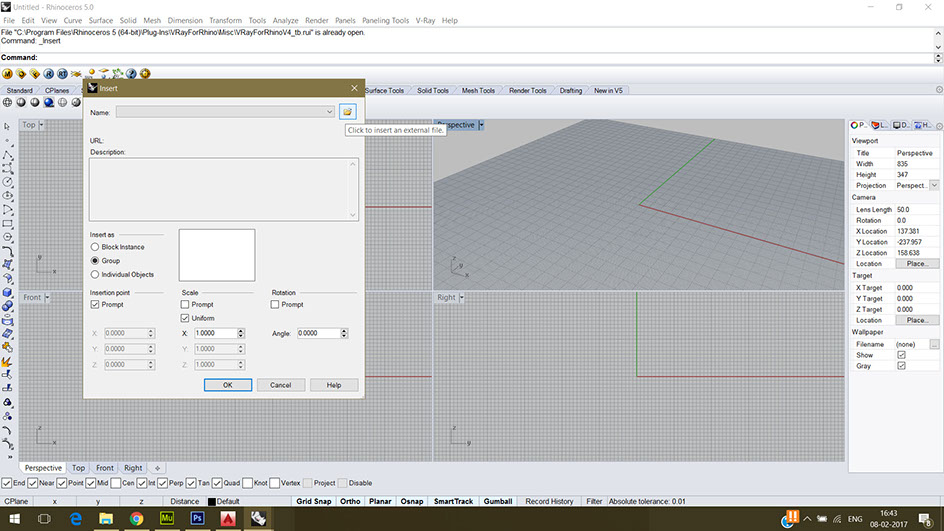Open the V-Ray menu
The height and width of the screenshot is (531, 944).
(x=425, y=20)
